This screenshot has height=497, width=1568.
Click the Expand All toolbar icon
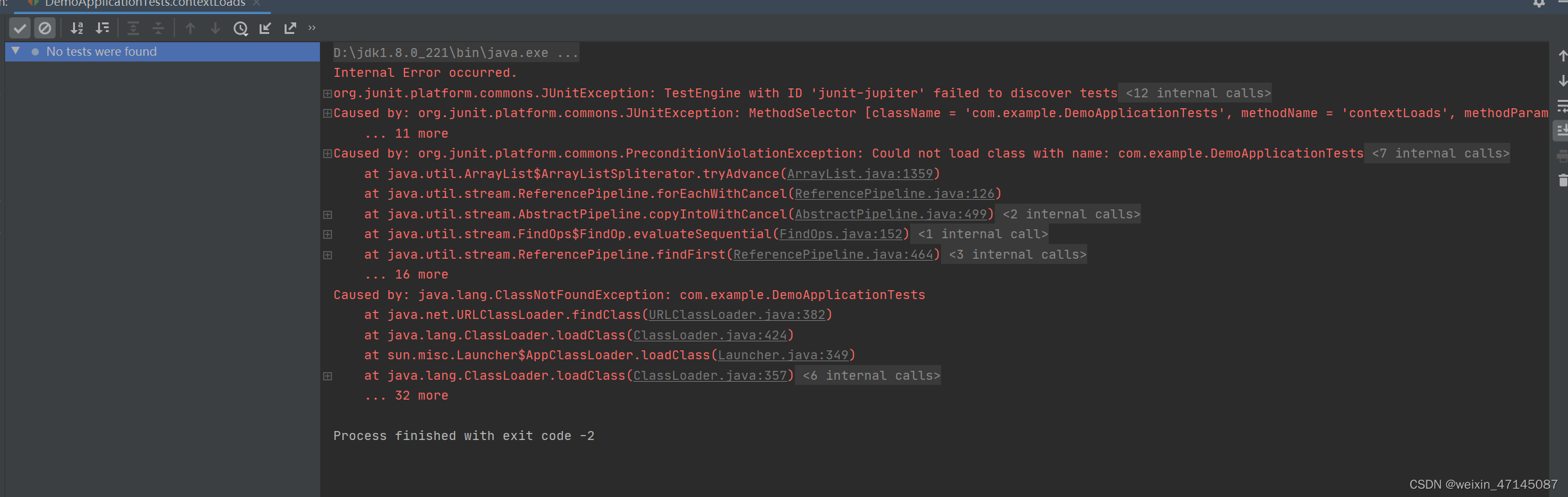point(133,28)
